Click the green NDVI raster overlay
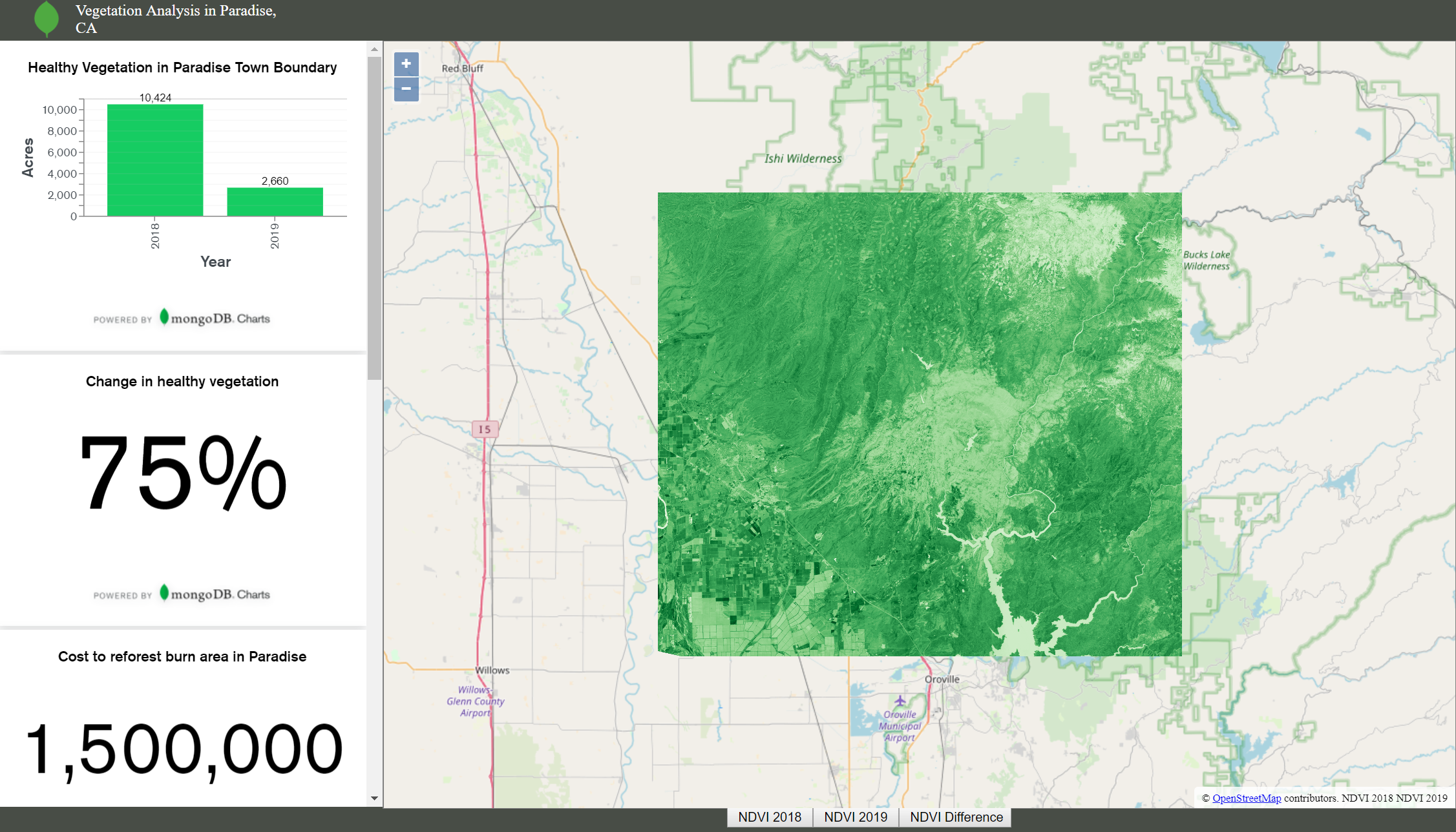Image resolution: width=1456 pixels, height=832 pixels. click(919, 424)
